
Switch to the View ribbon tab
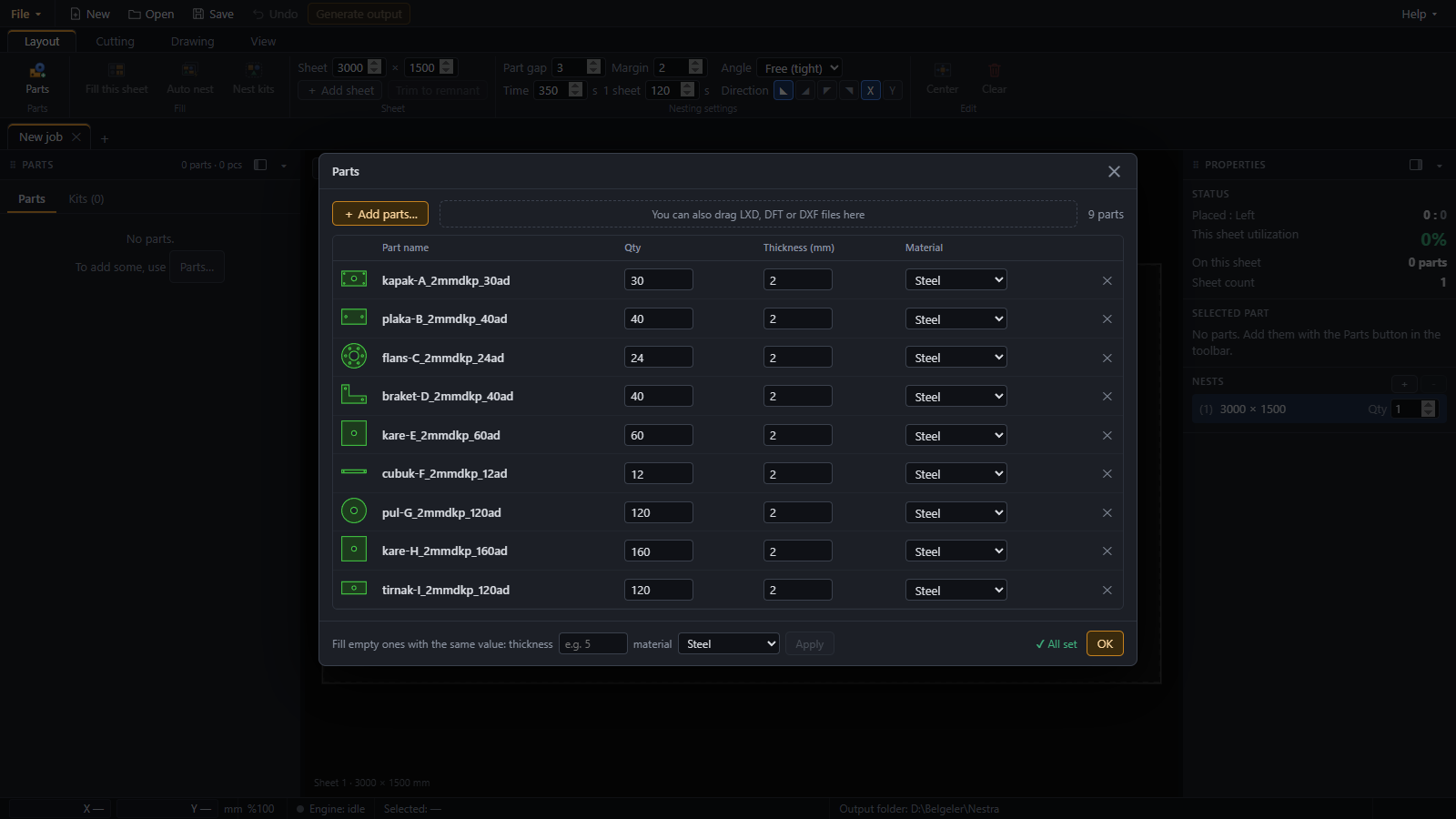click(x=263, y=41)
